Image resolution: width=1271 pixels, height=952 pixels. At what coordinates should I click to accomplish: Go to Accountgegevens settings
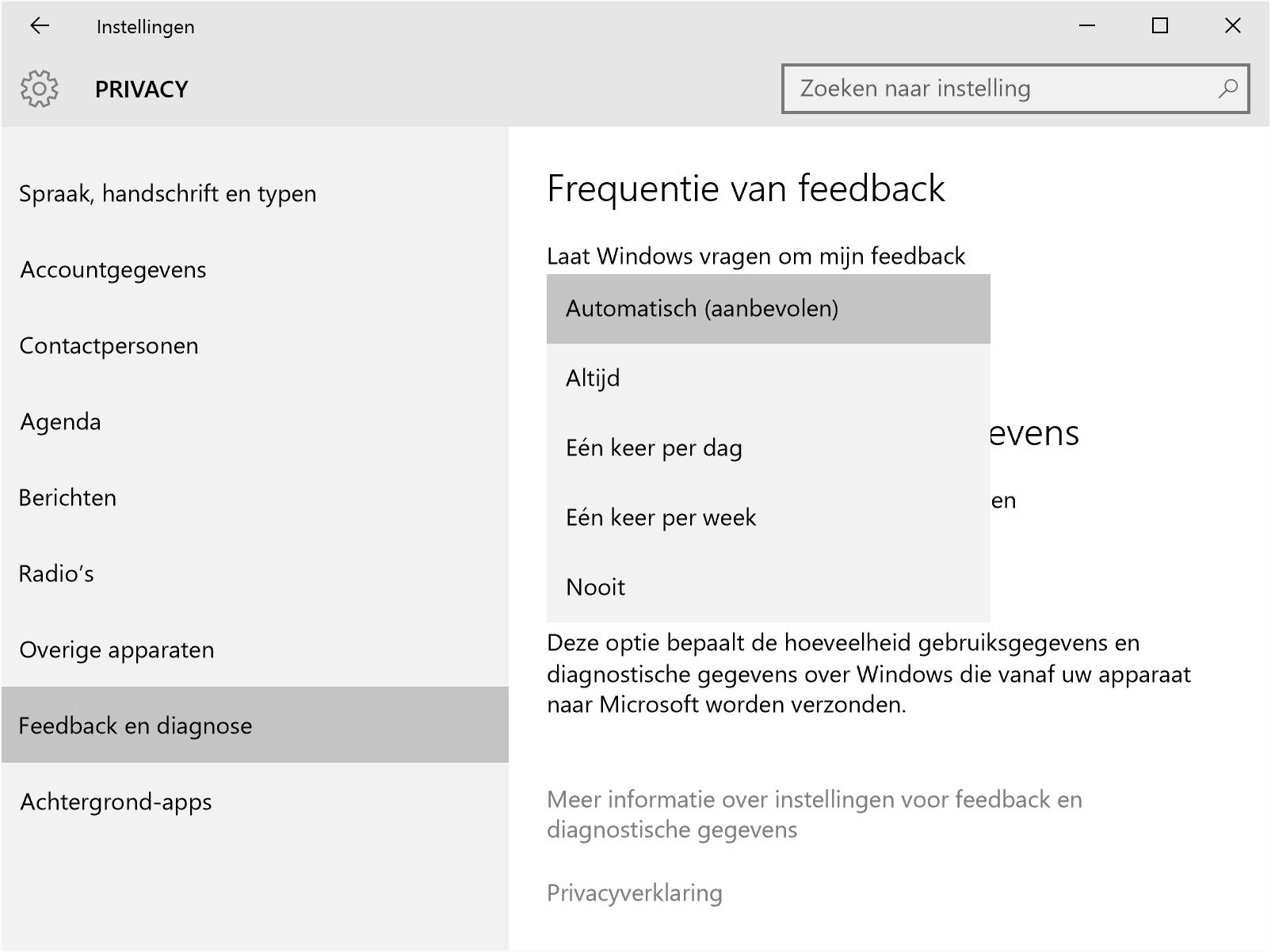tap(113, 270)
